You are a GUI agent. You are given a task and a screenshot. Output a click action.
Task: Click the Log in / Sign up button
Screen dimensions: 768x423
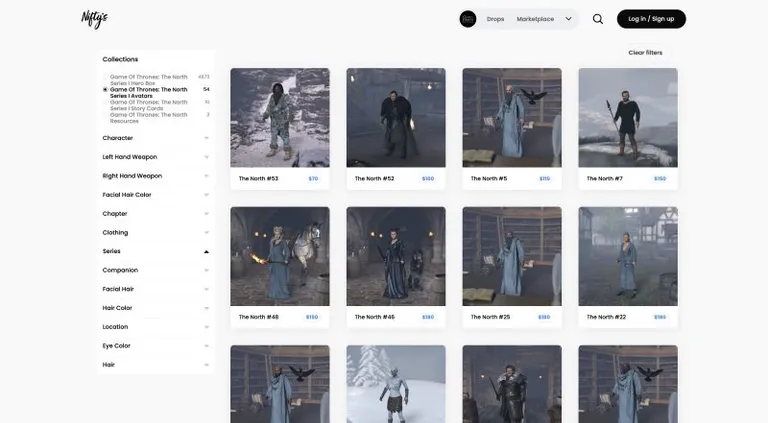(x=651, y=19)
